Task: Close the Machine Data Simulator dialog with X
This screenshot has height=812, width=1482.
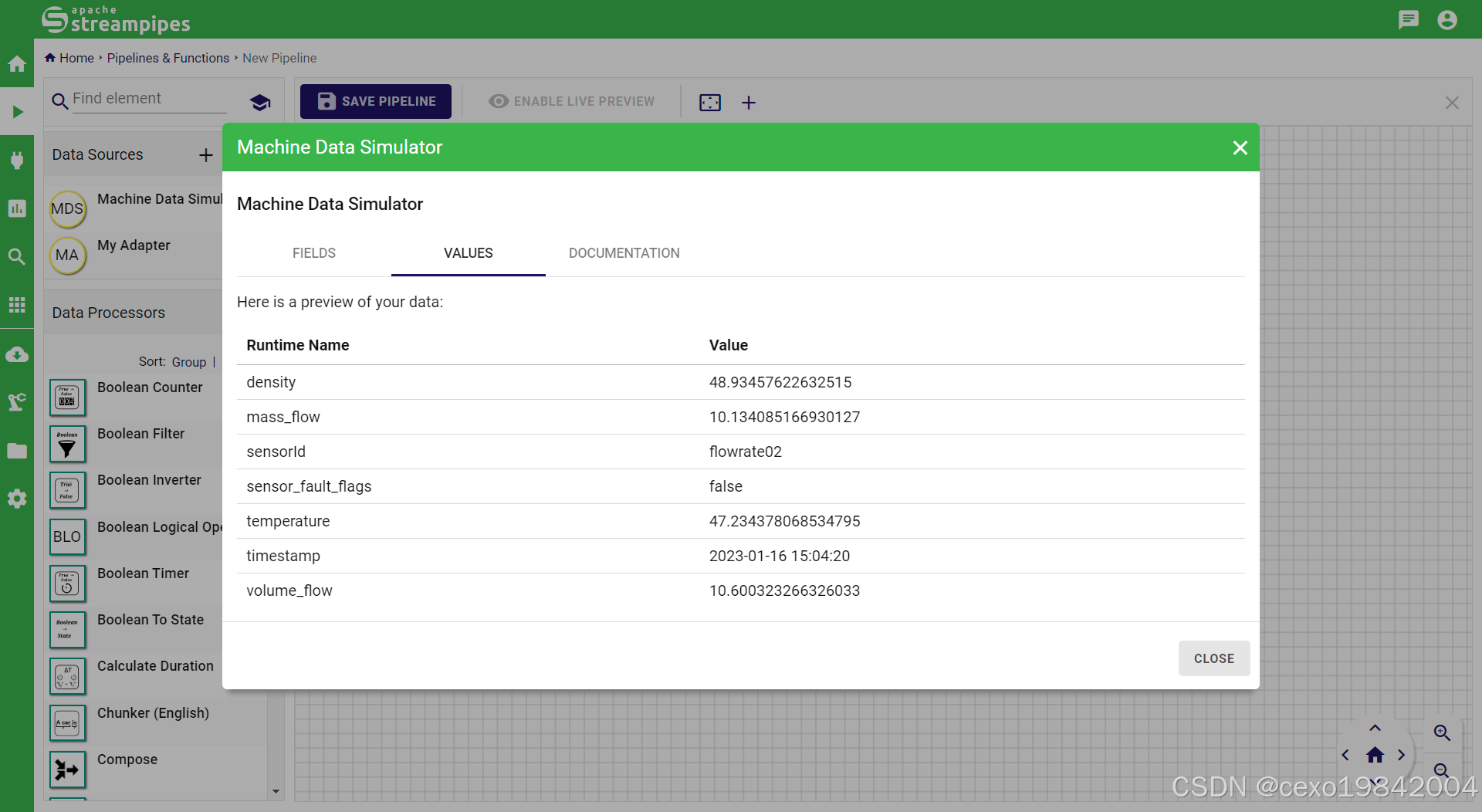Action: click(x=1240, y=147)
